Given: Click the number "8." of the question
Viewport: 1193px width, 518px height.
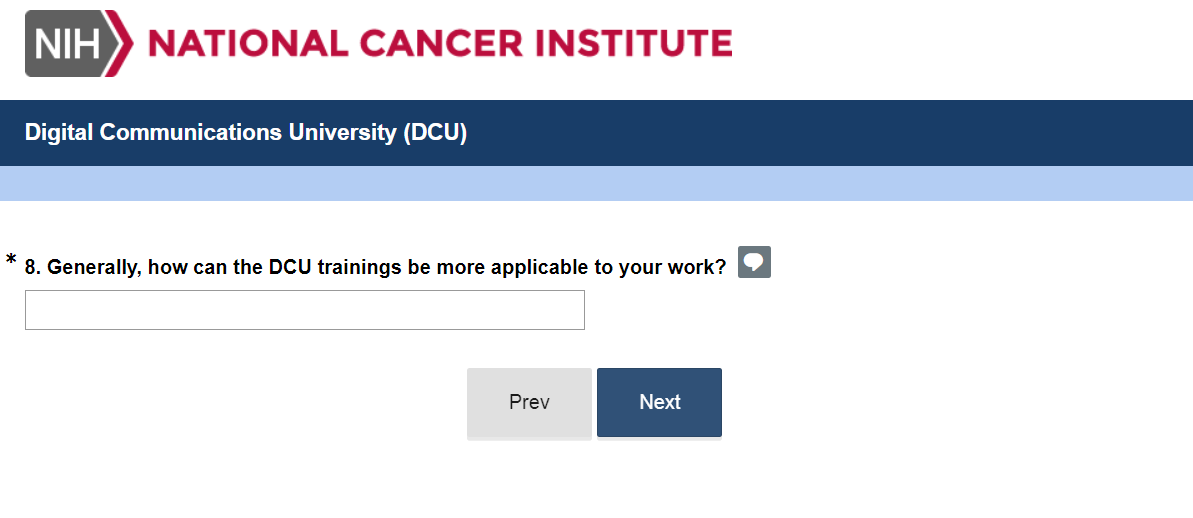Looking at the screenshot, I should coord(33,267).
